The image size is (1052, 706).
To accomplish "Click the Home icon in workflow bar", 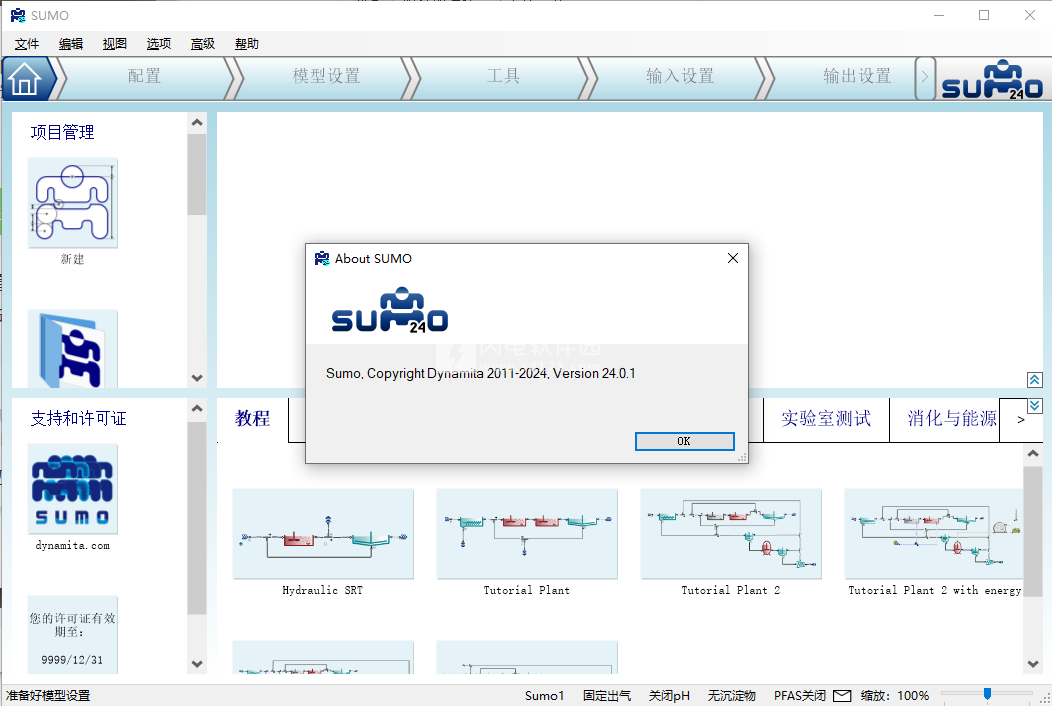I will [25, 79].
